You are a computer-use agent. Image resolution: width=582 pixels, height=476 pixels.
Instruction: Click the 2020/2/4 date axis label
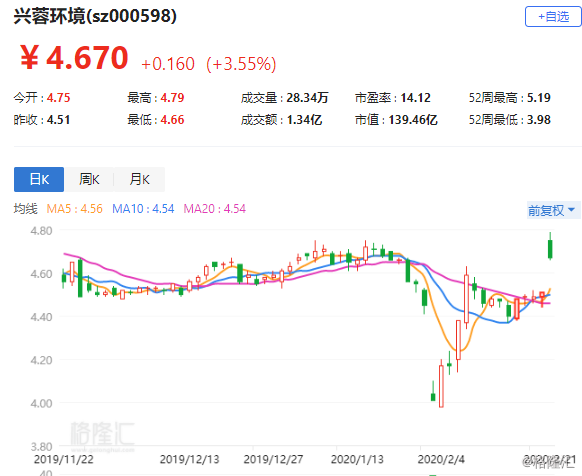[x=441, y=459]
